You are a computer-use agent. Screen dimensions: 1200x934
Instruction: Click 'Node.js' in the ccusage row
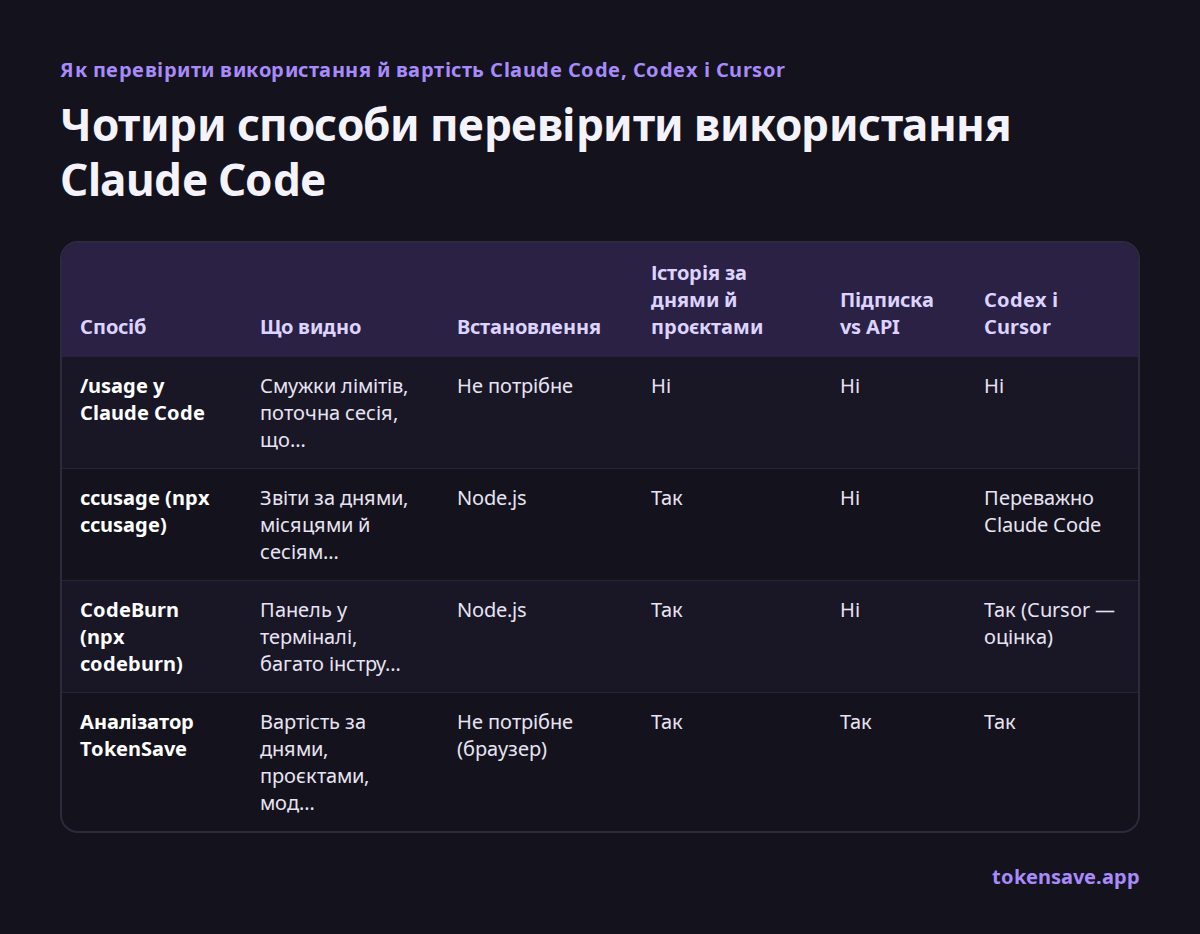tap(492, 498)
